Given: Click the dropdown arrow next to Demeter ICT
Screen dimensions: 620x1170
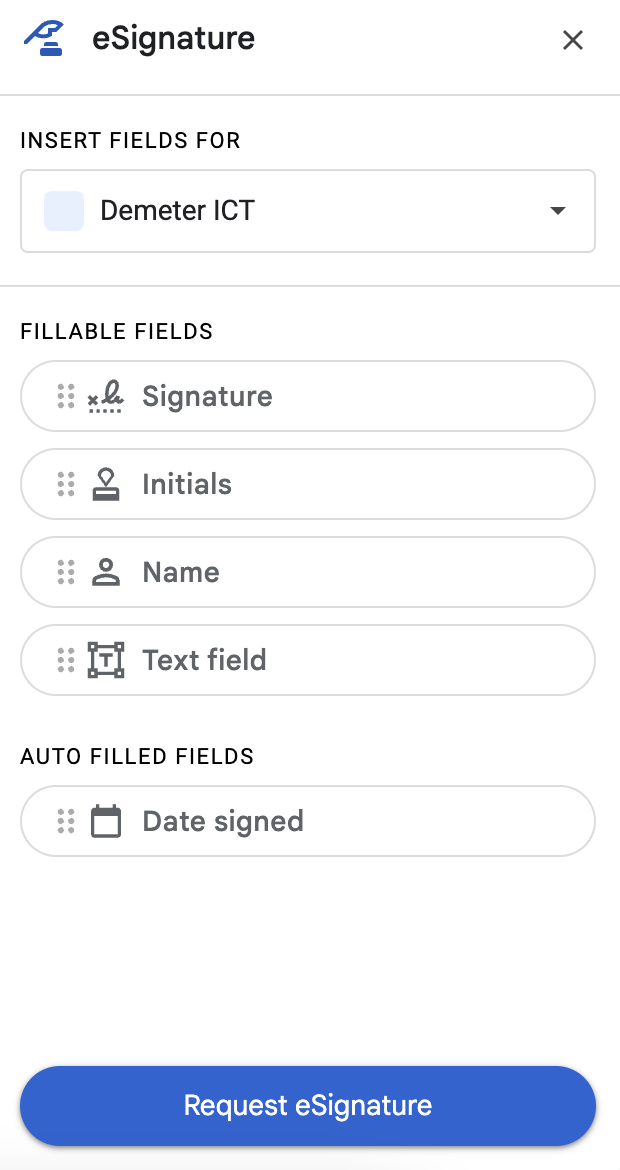Looking at the screenshot, I should click(558, 211).
